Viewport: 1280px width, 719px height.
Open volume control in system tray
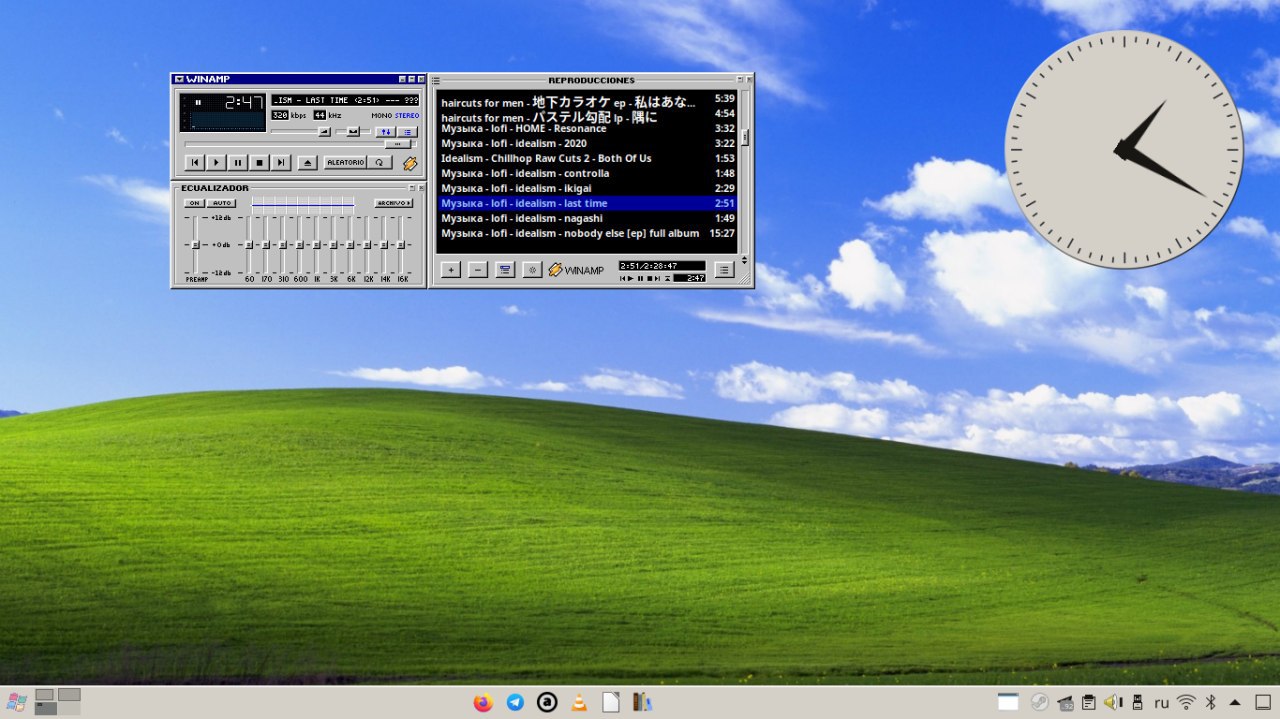[1113, 702]
